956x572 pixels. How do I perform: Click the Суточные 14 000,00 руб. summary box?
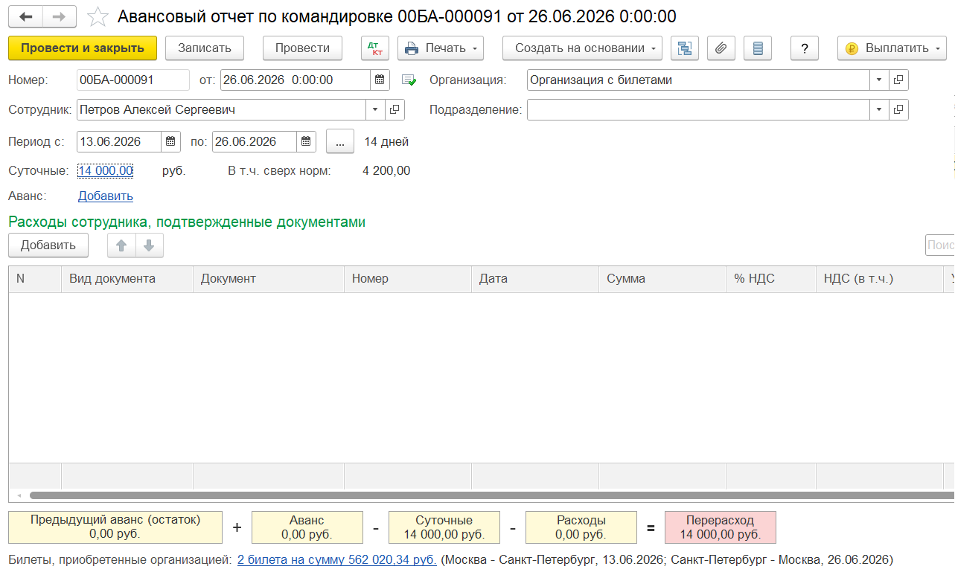[444, 527]
